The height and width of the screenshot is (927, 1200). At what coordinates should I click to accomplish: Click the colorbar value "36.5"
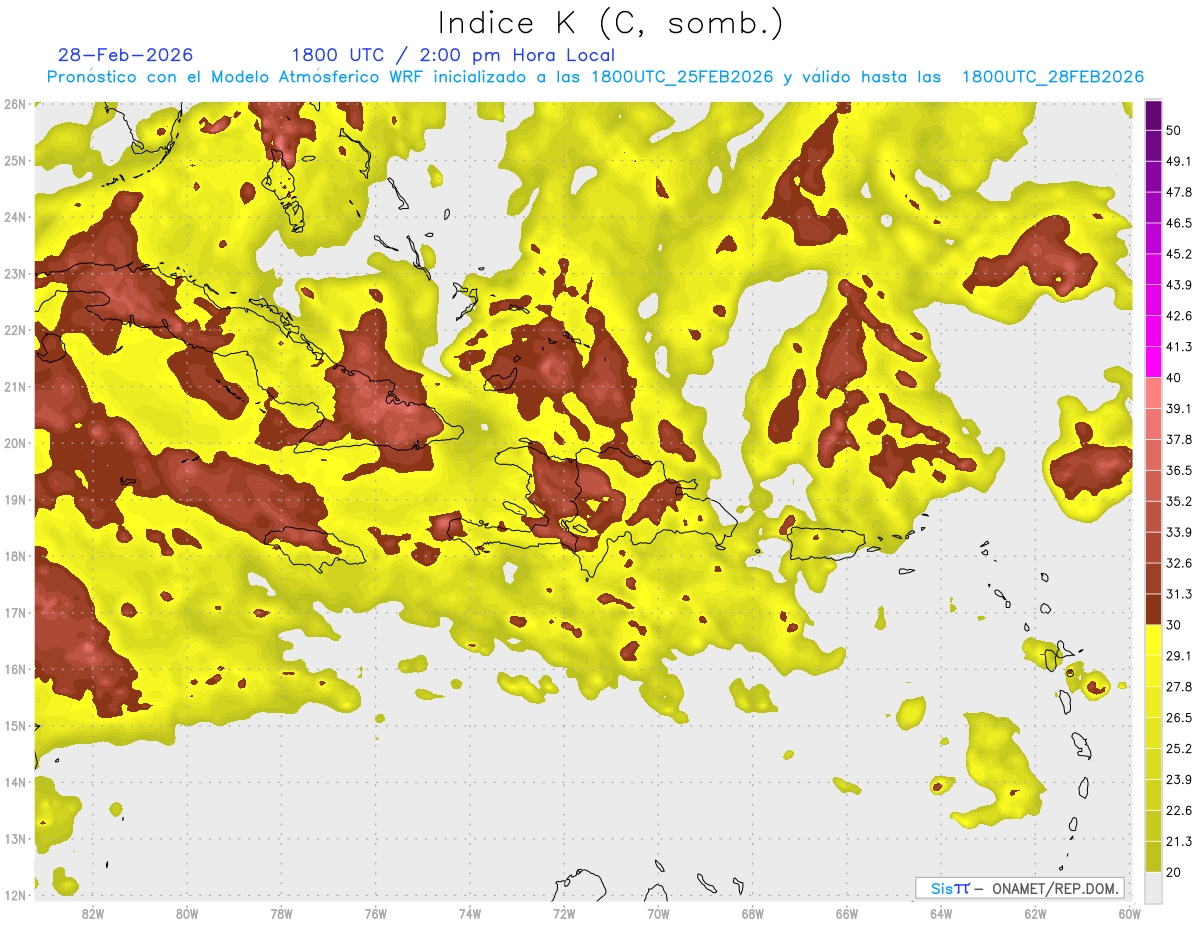1179,470
